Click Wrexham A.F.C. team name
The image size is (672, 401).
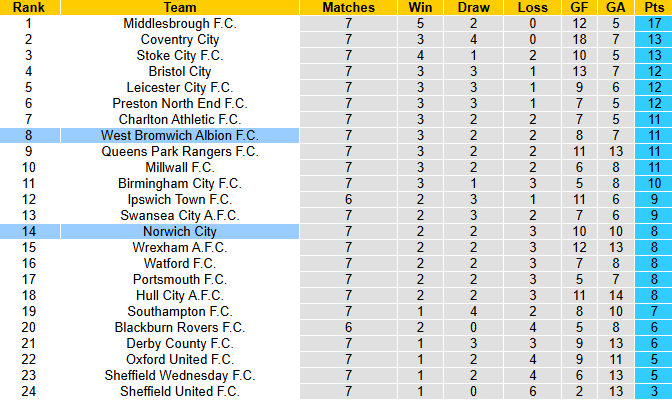(180, 247)
